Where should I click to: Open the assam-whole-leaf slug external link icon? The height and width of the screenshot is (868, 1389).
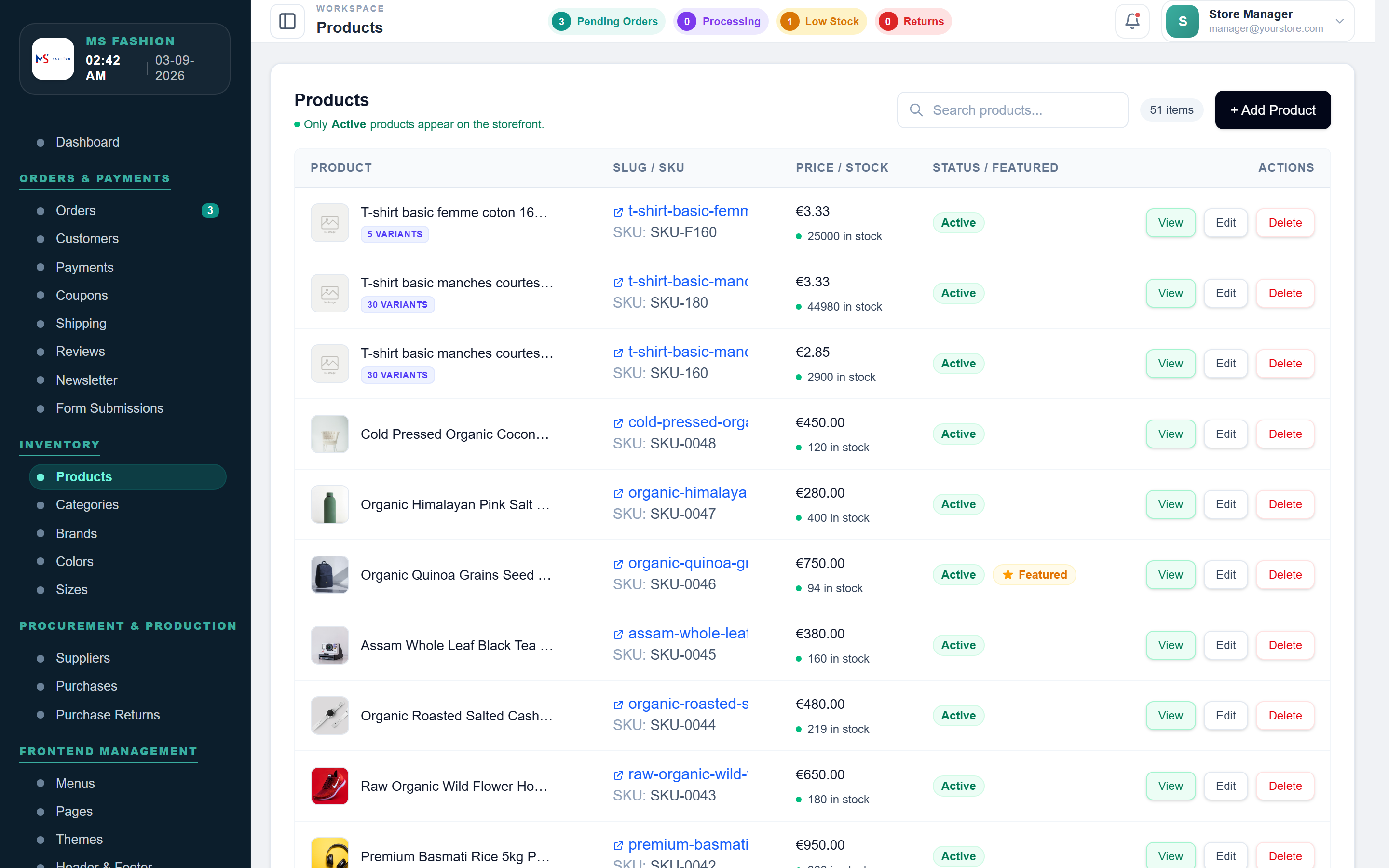tap(618, 634)
